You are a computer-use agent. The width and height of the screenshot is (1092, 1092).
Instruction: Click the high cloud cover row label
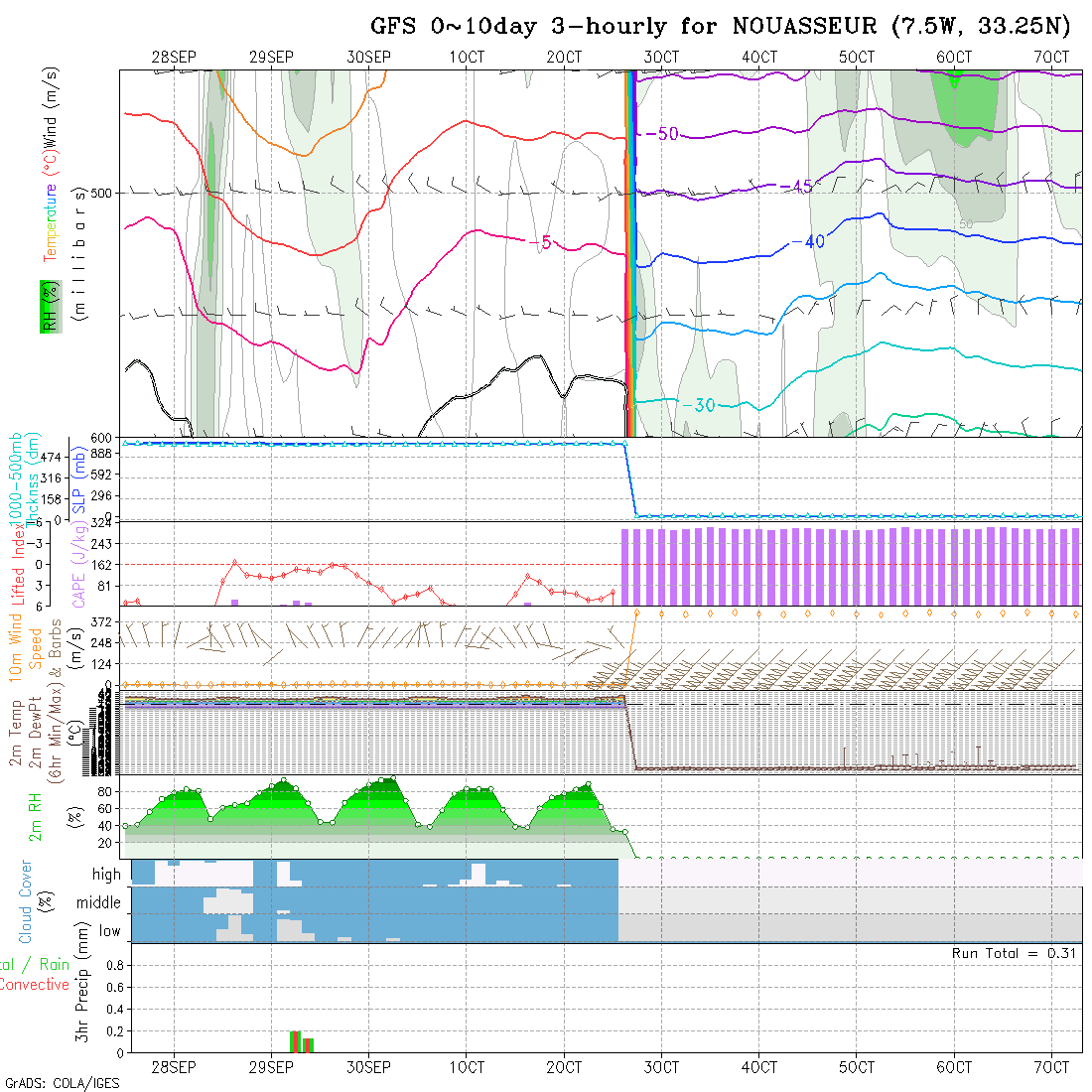(106, 875)
